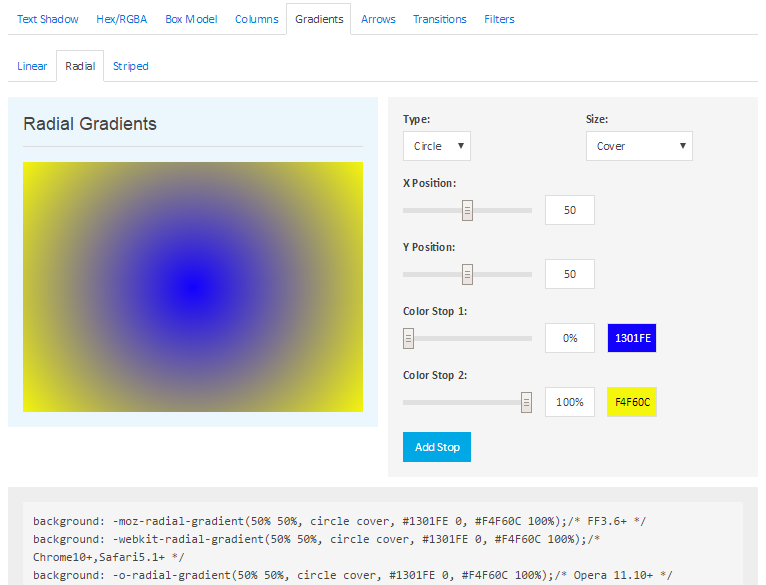Focus the Color Stop 1 percent field
Viewport: 766px width, 585px height.
570,338
